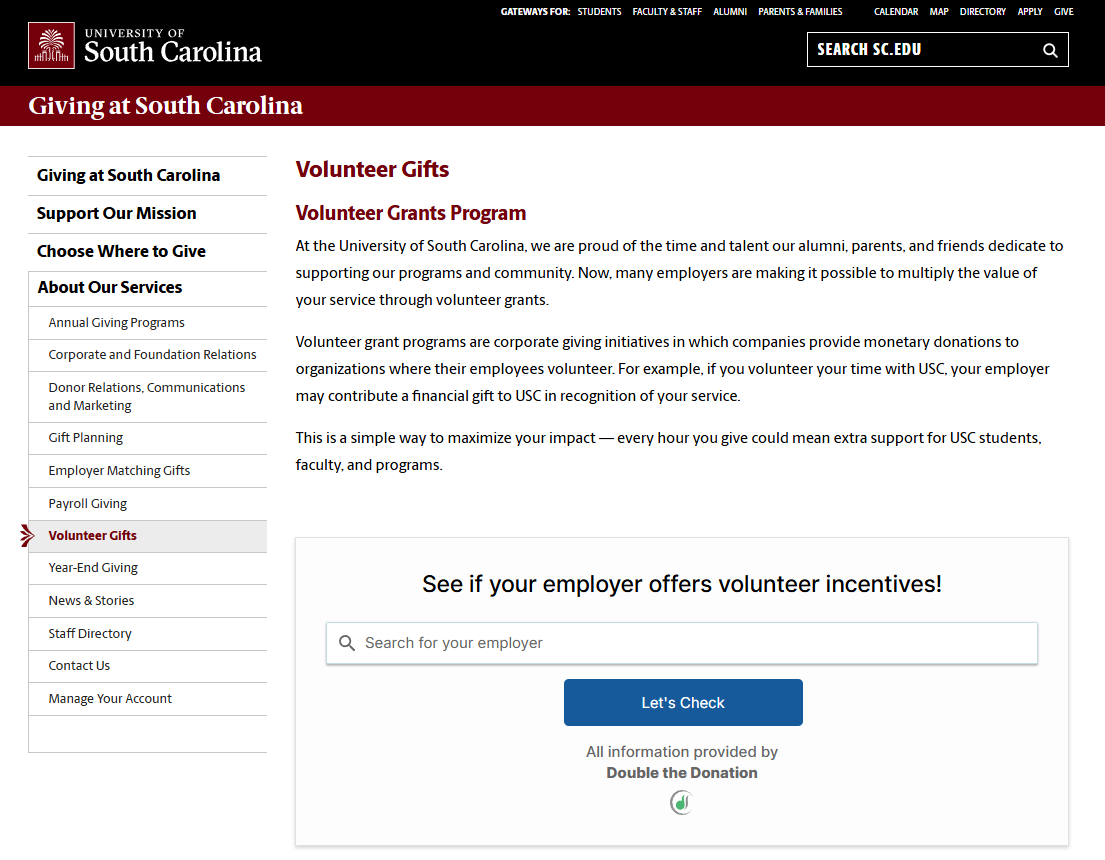
Task: Click the search magnifier icon in header
Action: [x=1050, y=50]
